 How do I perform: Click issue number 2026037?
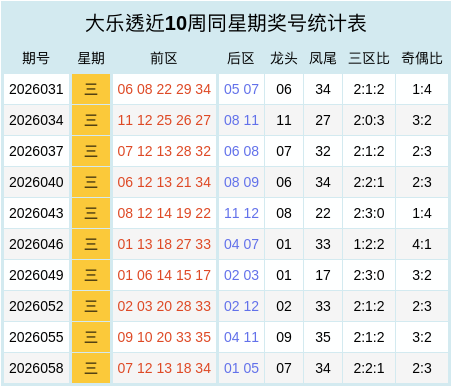coord(36,151)
